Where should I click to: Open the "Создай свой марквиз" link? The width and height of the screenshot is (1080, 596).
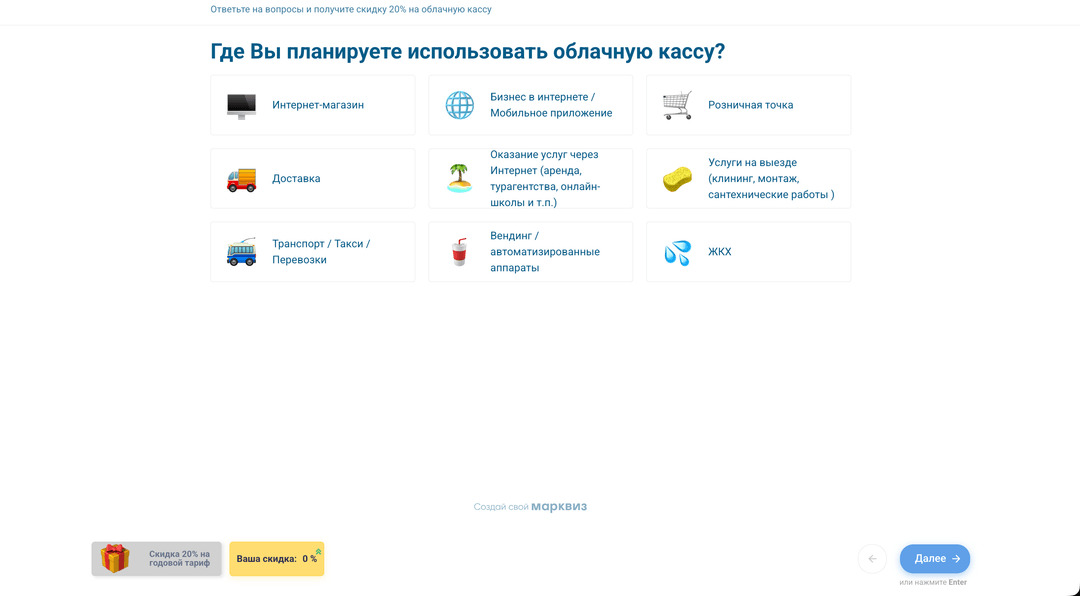(530, 507)
